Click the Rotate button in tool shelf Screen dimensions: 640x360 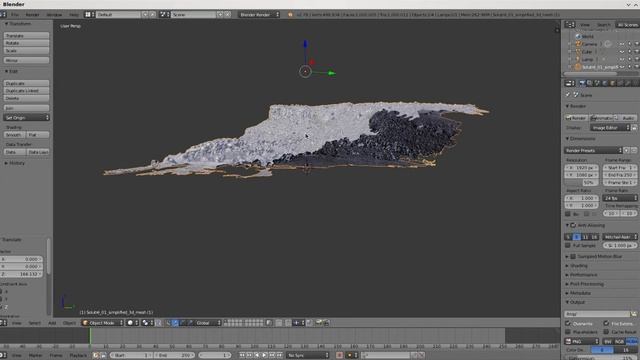tap(27, 43)
